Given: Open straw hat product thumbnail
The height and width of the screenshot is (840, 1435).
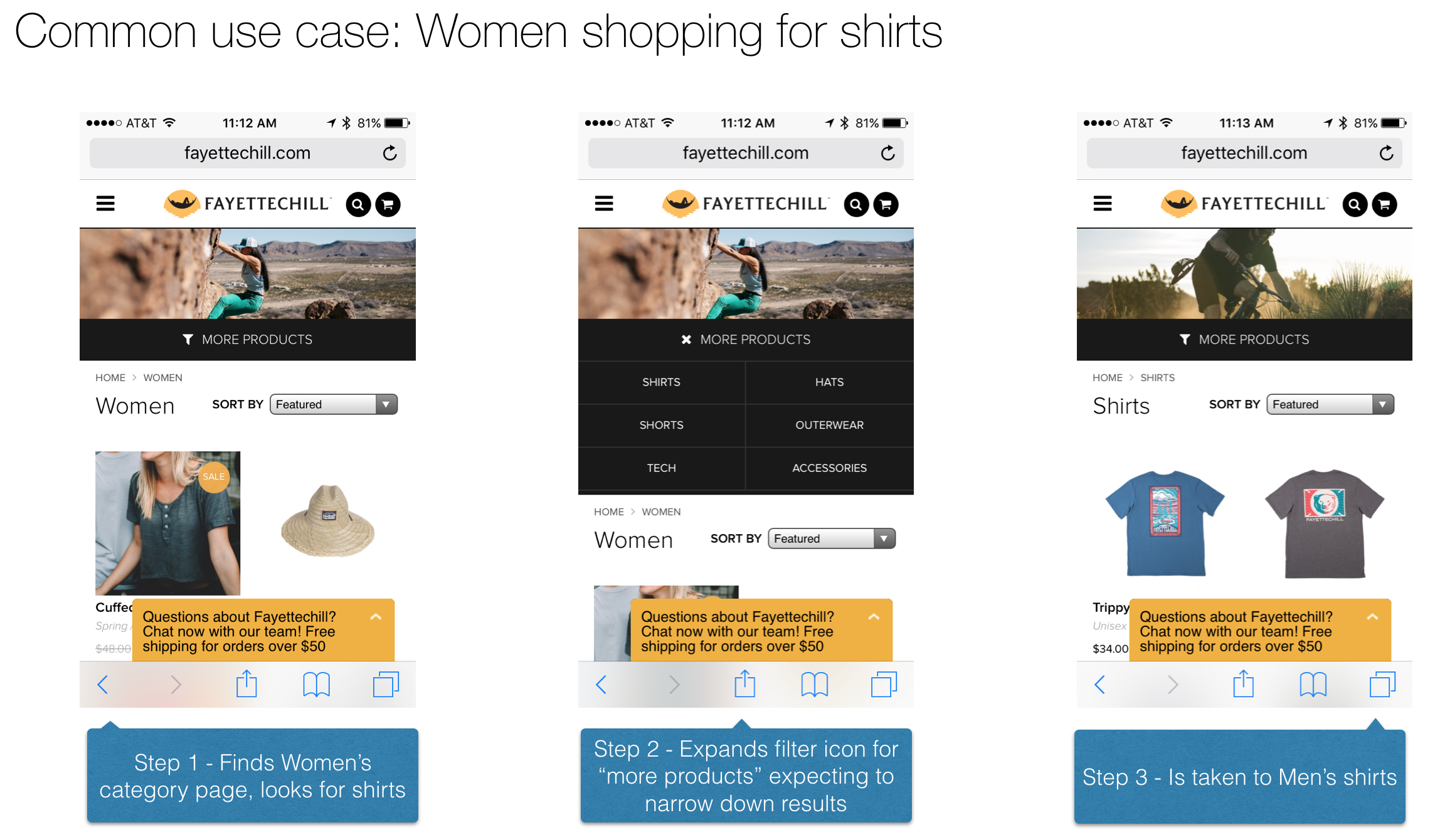Looking at the screenshot, I should 327,522.
